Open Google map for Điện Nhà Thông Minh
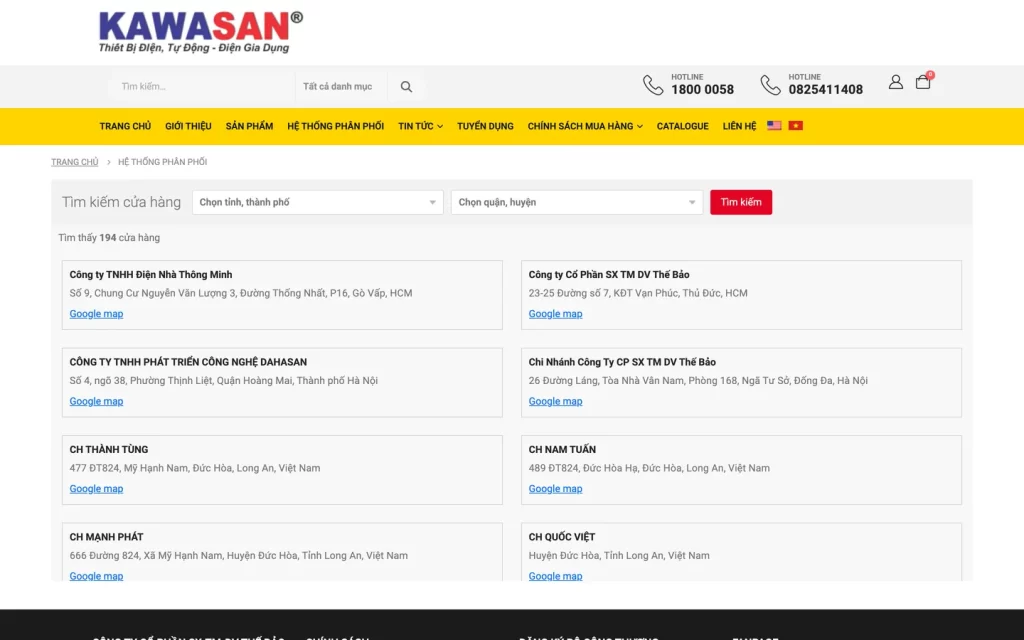Image resolution: width=1024 pixels, height=640 pixels. point(96,314)
